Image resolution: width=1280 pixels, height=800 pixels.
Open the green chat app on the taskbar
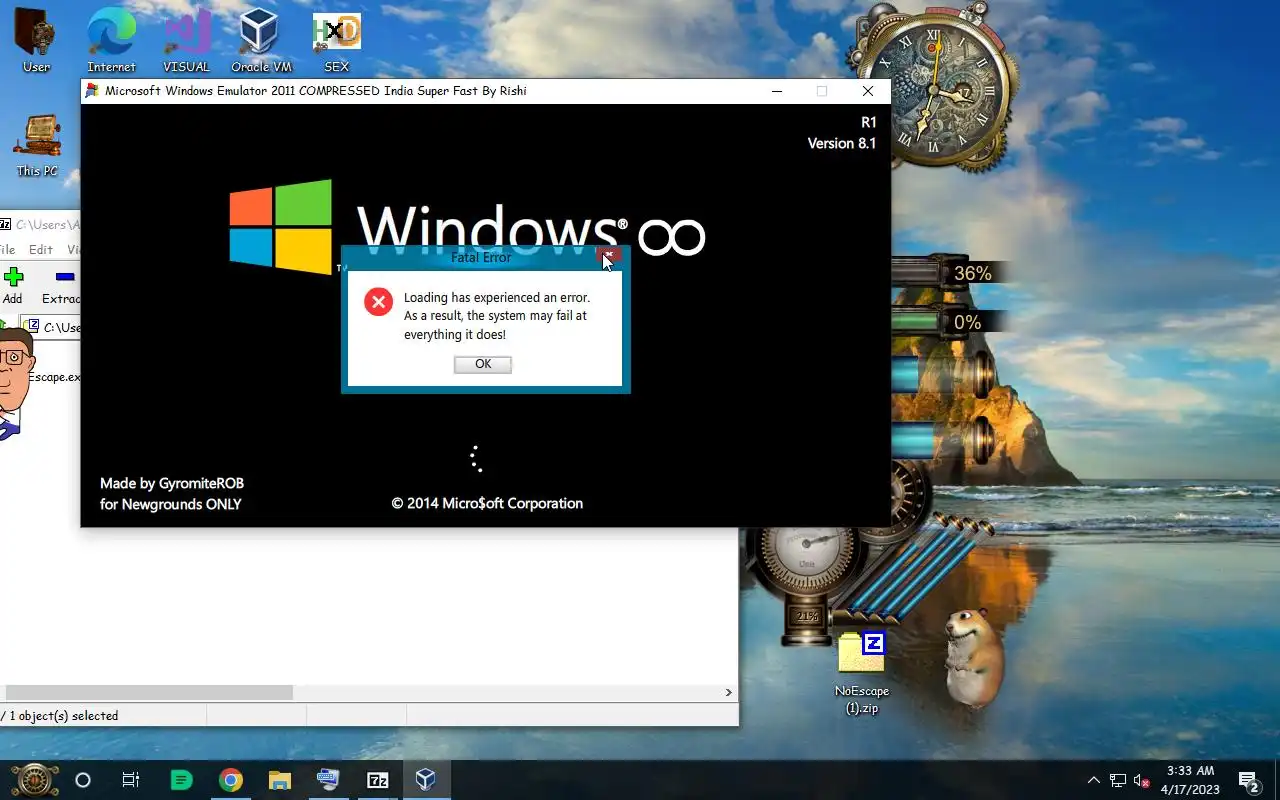(x=181, y=780)
